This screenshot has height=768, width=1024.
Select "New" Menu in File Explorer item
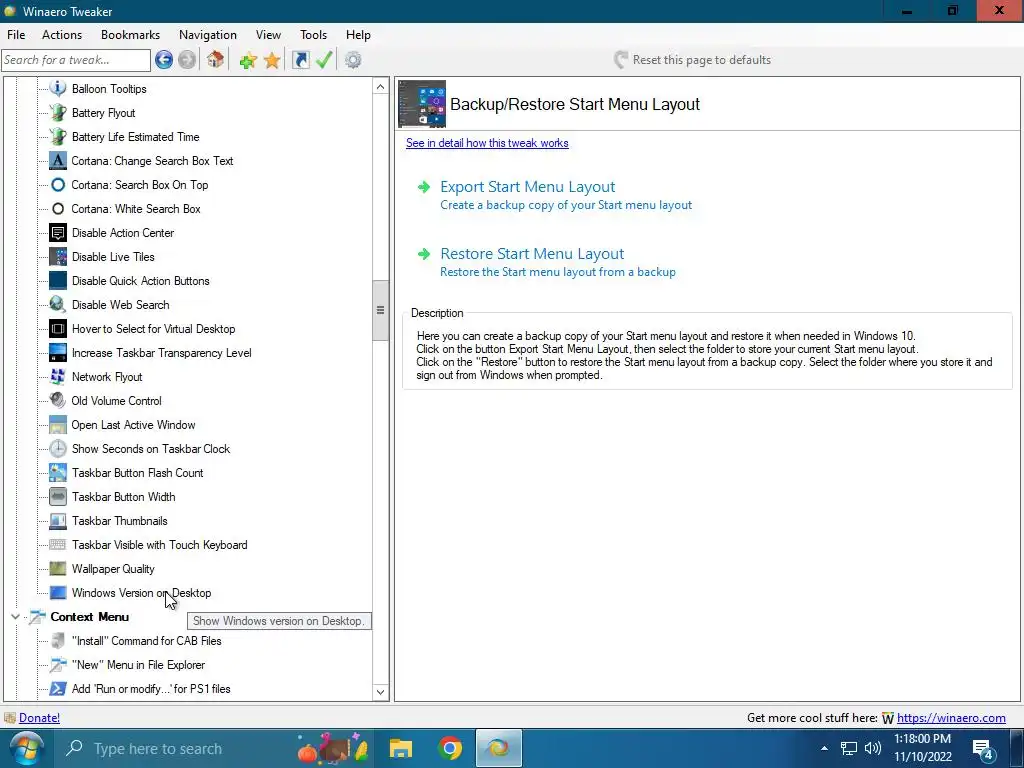click(138, 665)
